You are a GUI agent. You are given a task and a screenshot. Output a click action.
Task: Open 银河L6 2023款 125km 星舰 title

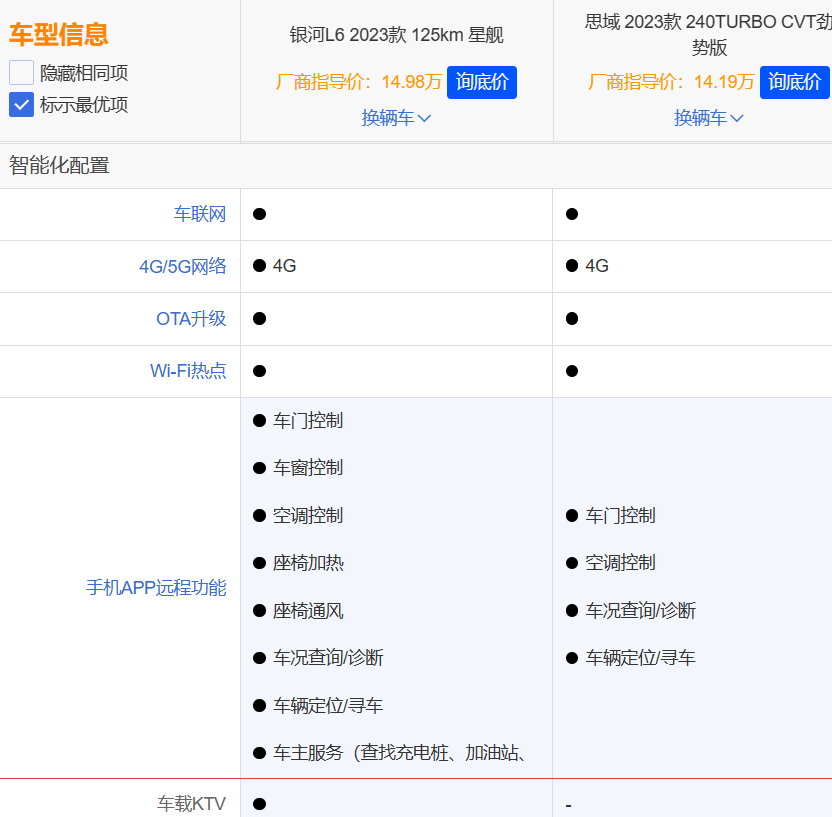(396, 36)
